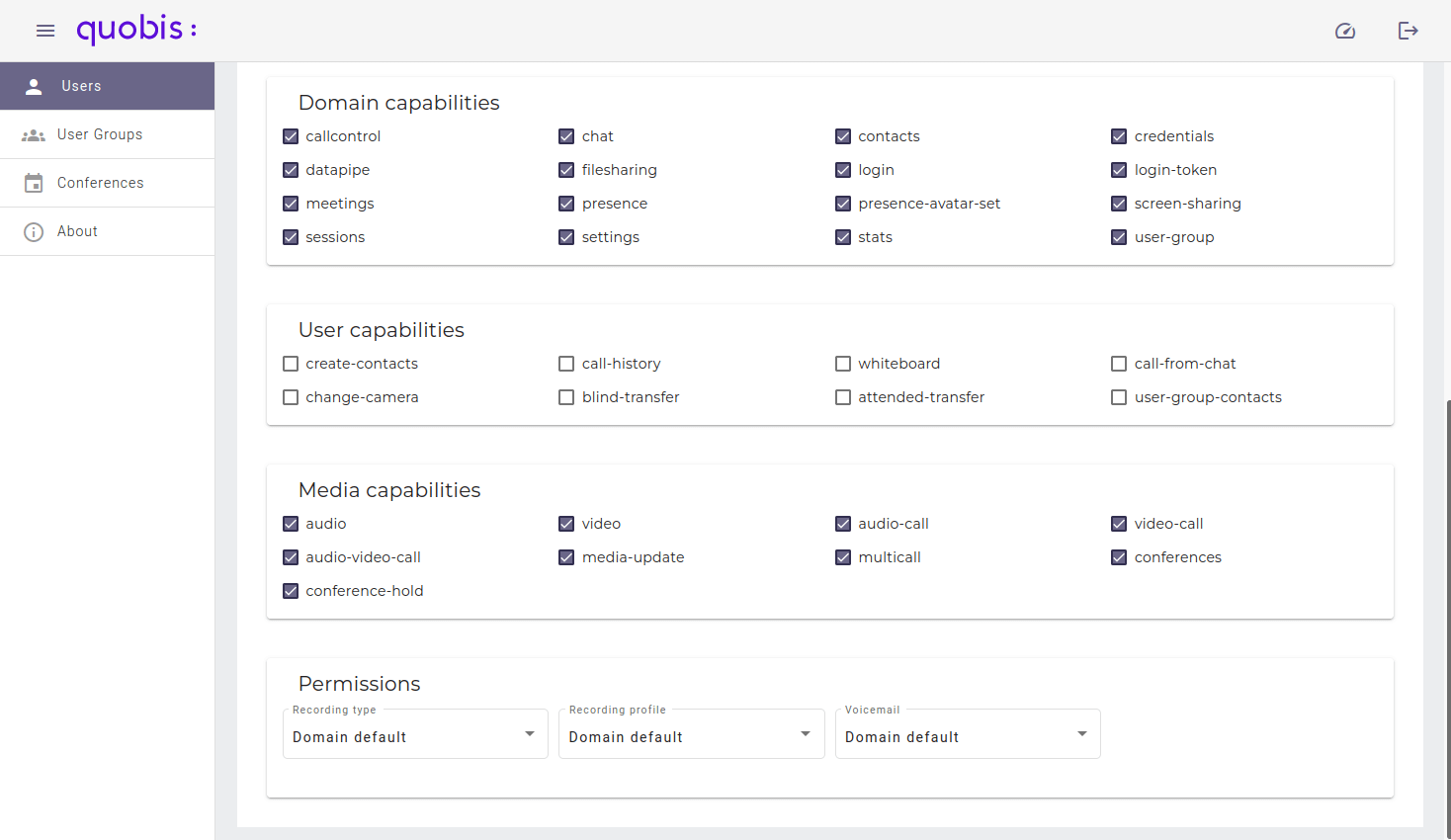
Task: Uncheck the audio media capability
Action: 291,524
